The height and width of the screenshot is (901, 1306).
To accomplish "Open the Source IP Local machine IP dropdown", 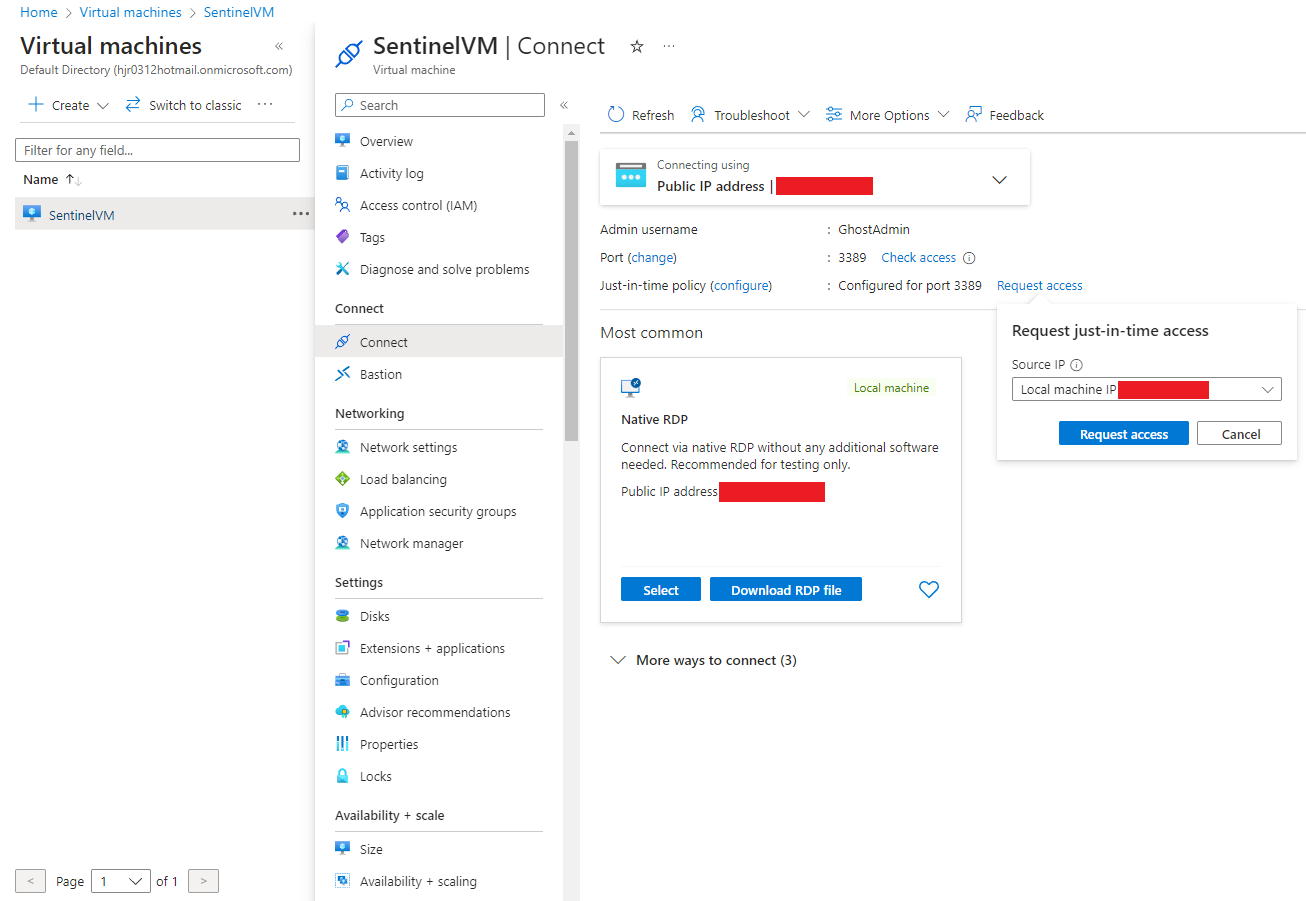I will [x=1146, y=389].
